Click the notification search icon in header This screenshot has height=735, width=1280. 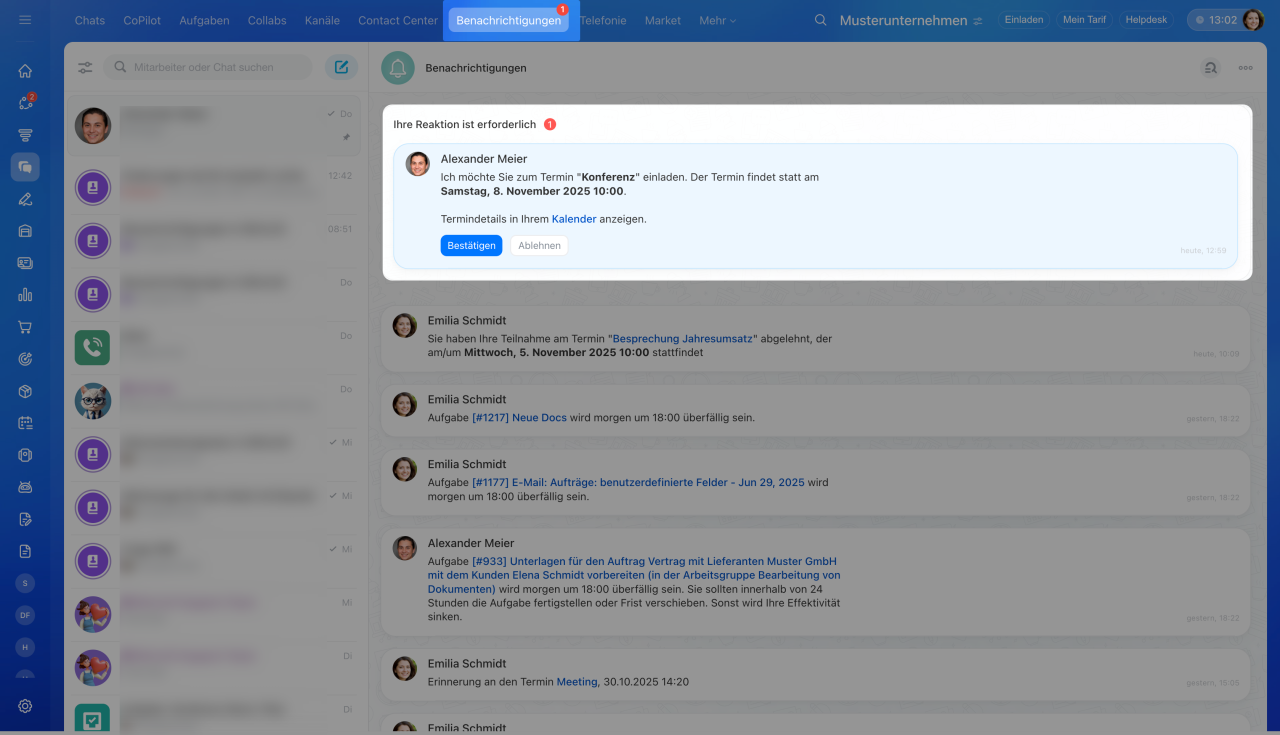pos(1211,68)
